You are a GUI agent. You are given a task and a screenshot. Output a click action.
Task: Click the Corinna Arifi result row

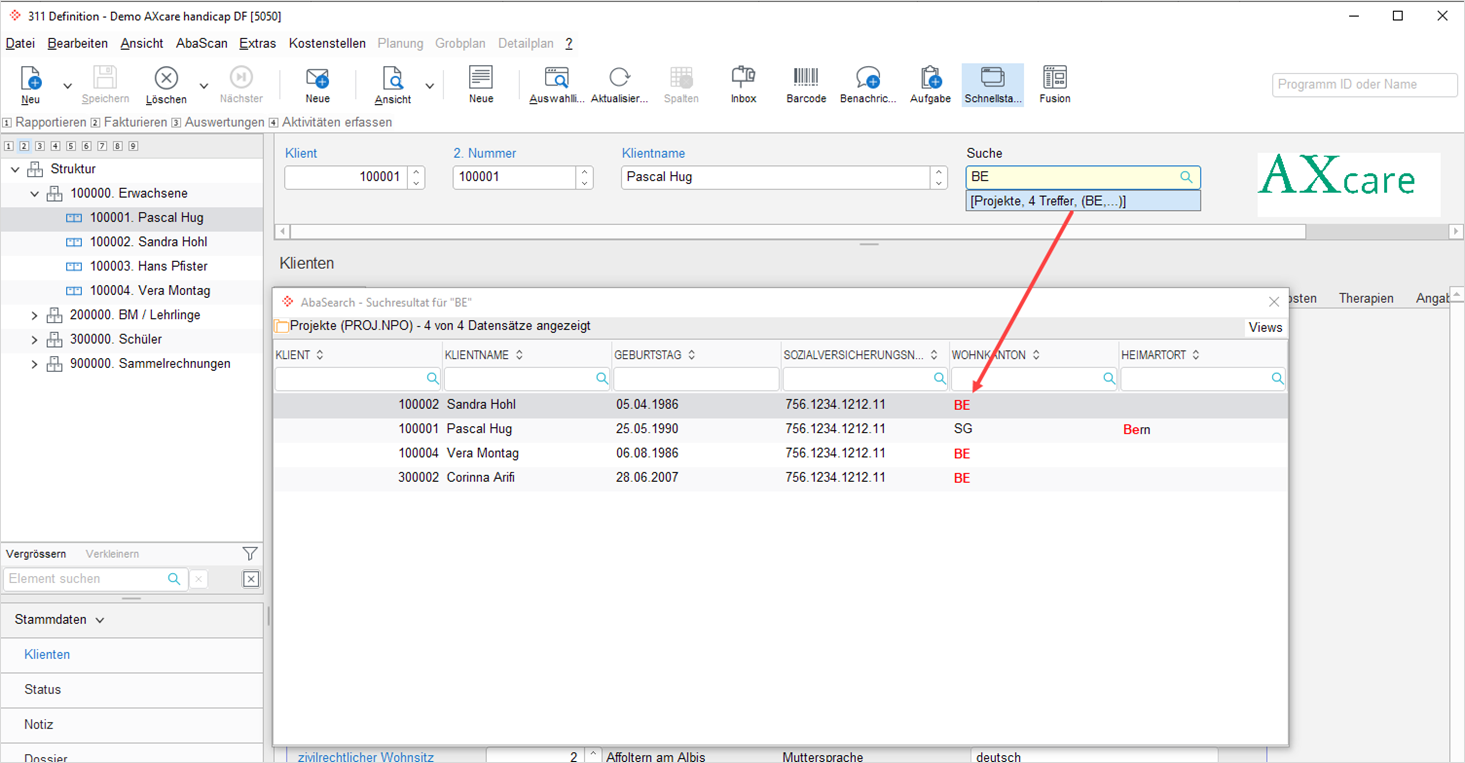click(780, 478)
